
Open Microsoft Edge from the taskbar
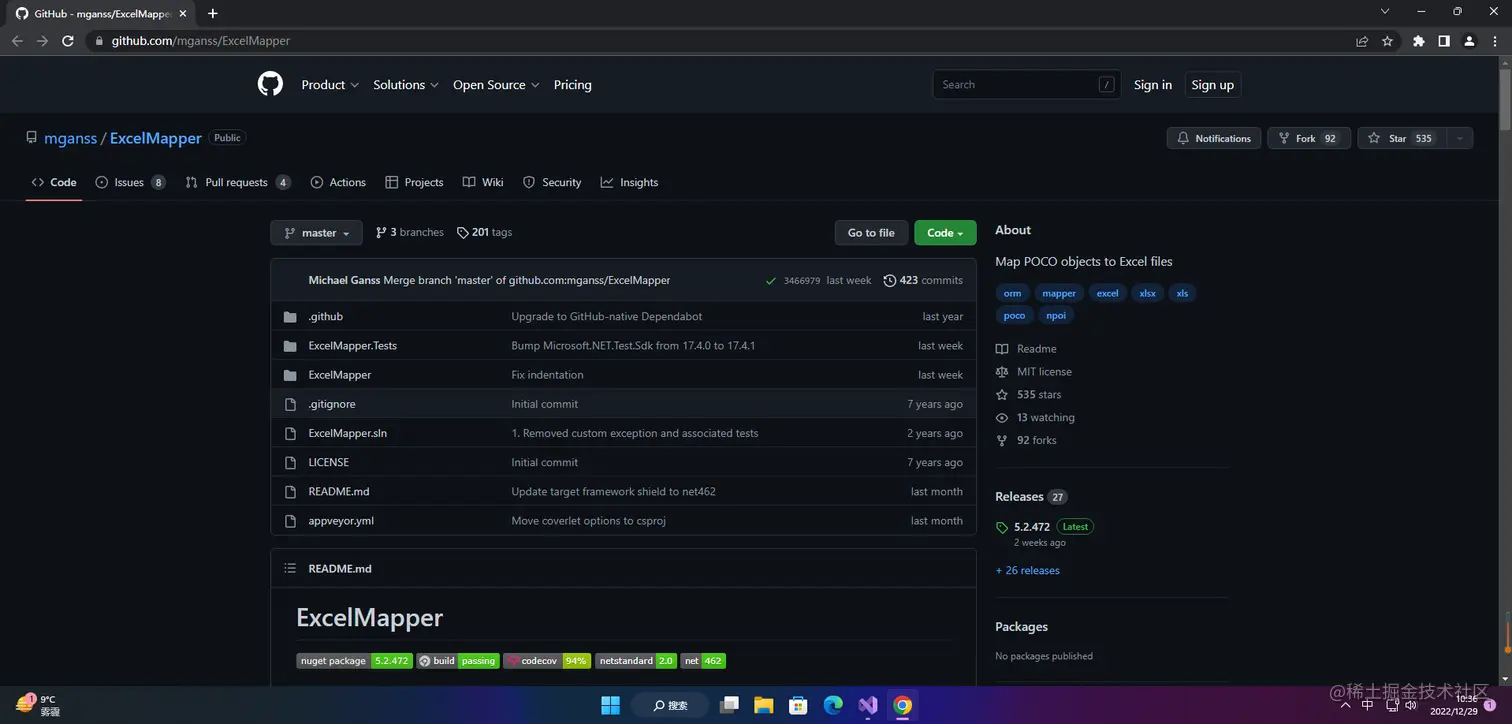(833, 705)
